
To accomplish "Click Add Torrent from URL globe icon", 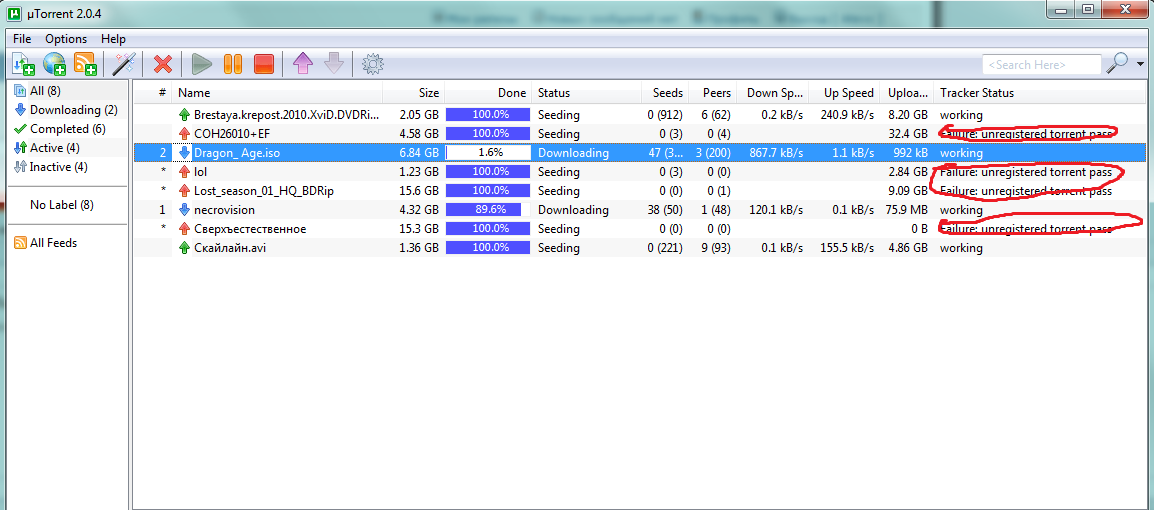I will (54, 64).
